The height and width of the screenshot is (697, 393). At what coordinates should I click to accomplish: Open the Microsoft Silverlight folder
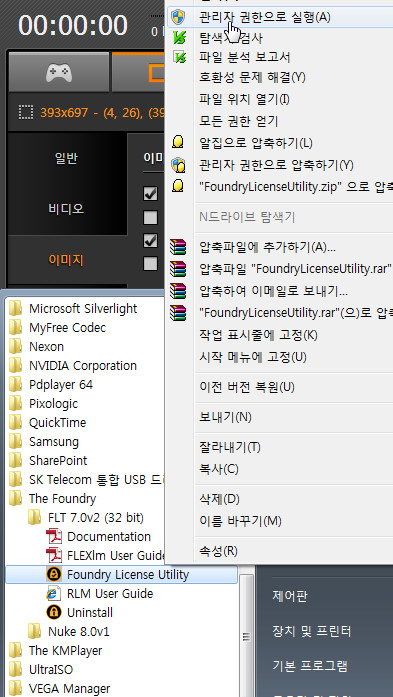[x=83, y=308]
